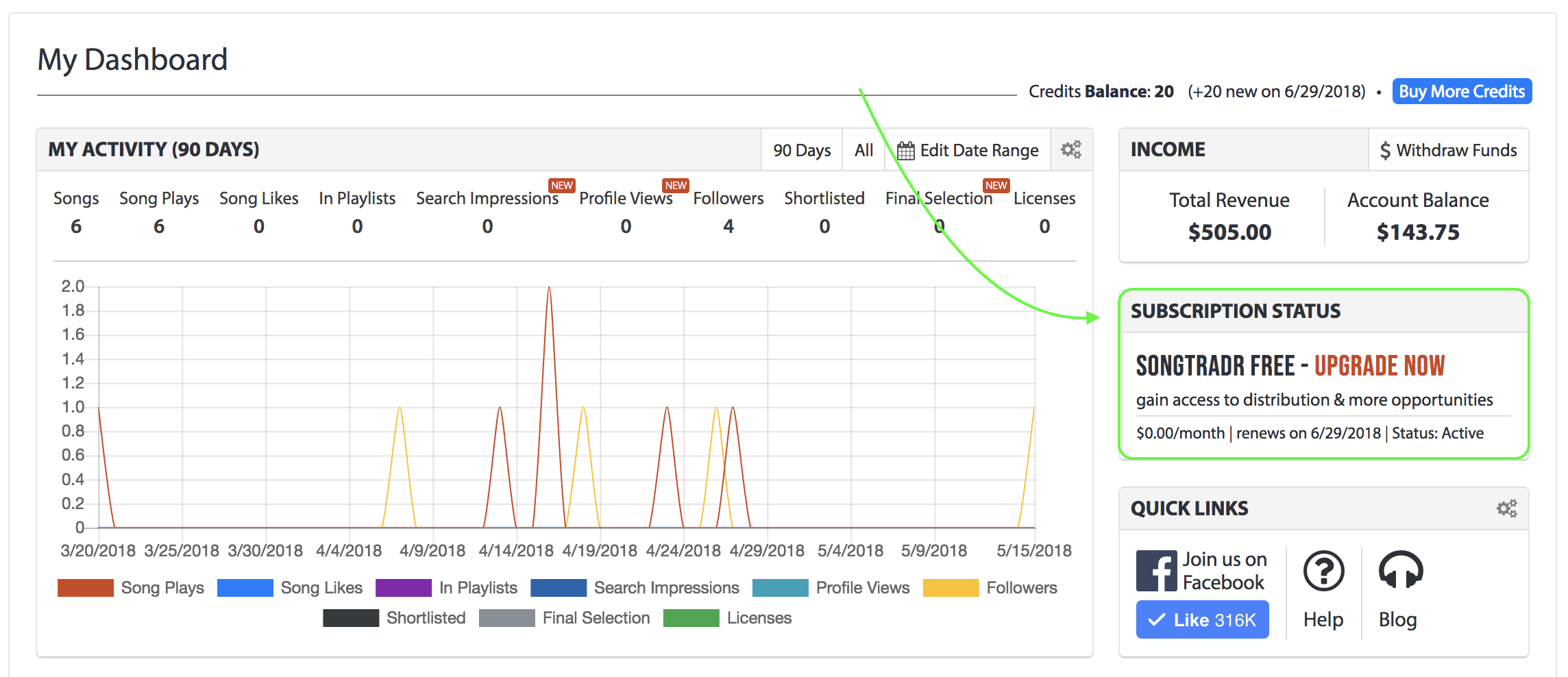The height and width of the screenshot is (677, 1568).
Task: Click the NEW badge on Final Selection
Action: [996, 186]
